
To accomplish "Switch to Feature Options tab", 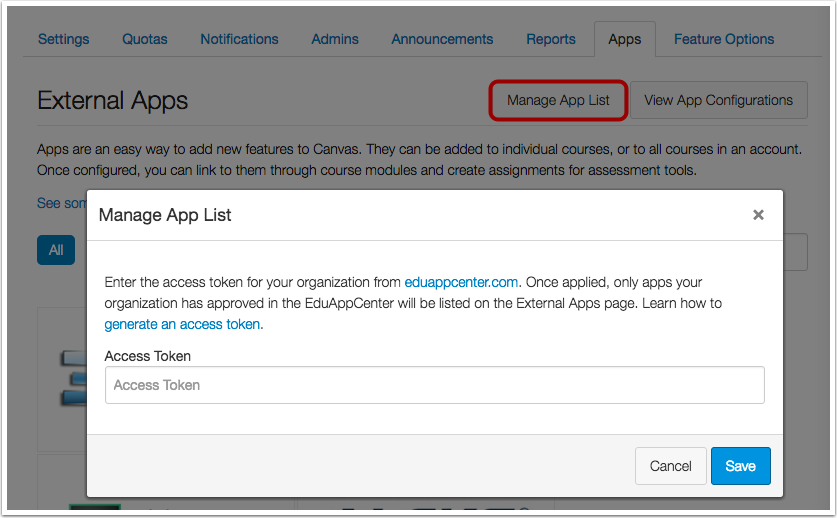I will click(724, 39).
